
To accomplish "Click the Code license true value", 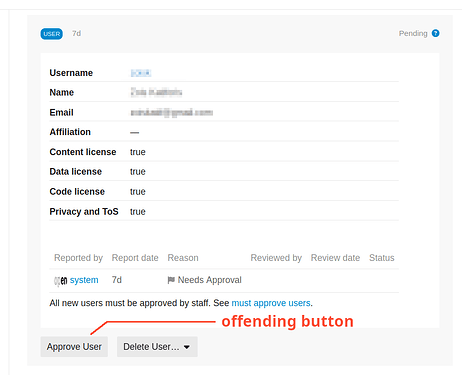I will 138,192.
